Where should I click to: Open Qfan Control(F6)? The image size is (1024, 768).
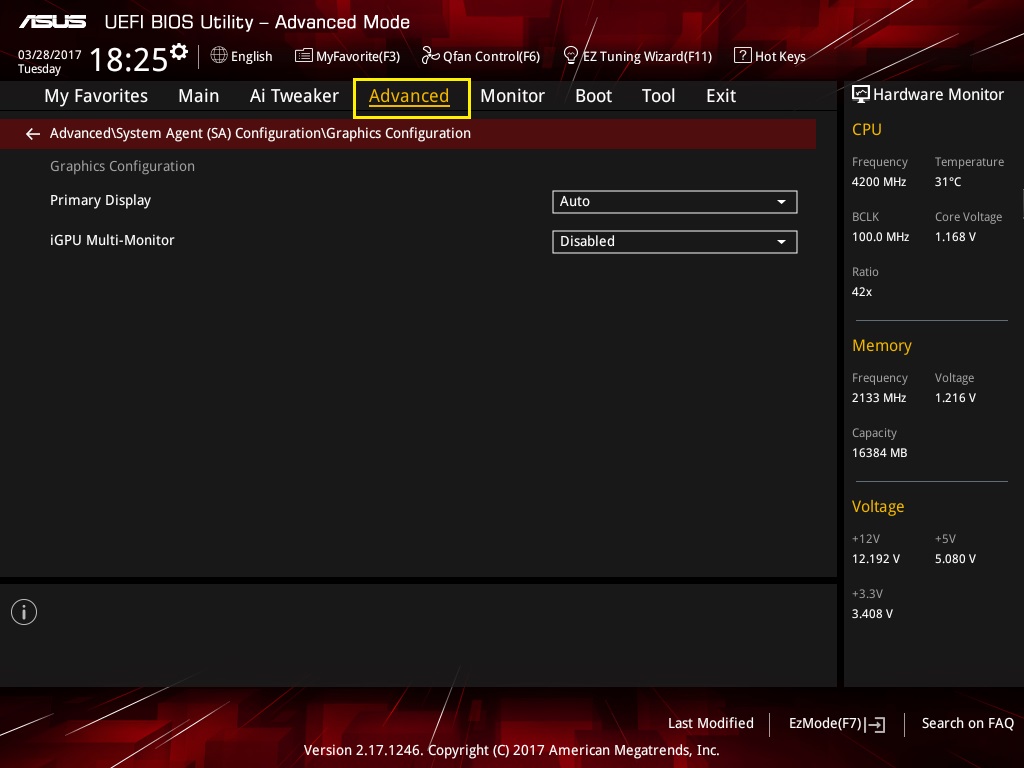pos(481,56)
